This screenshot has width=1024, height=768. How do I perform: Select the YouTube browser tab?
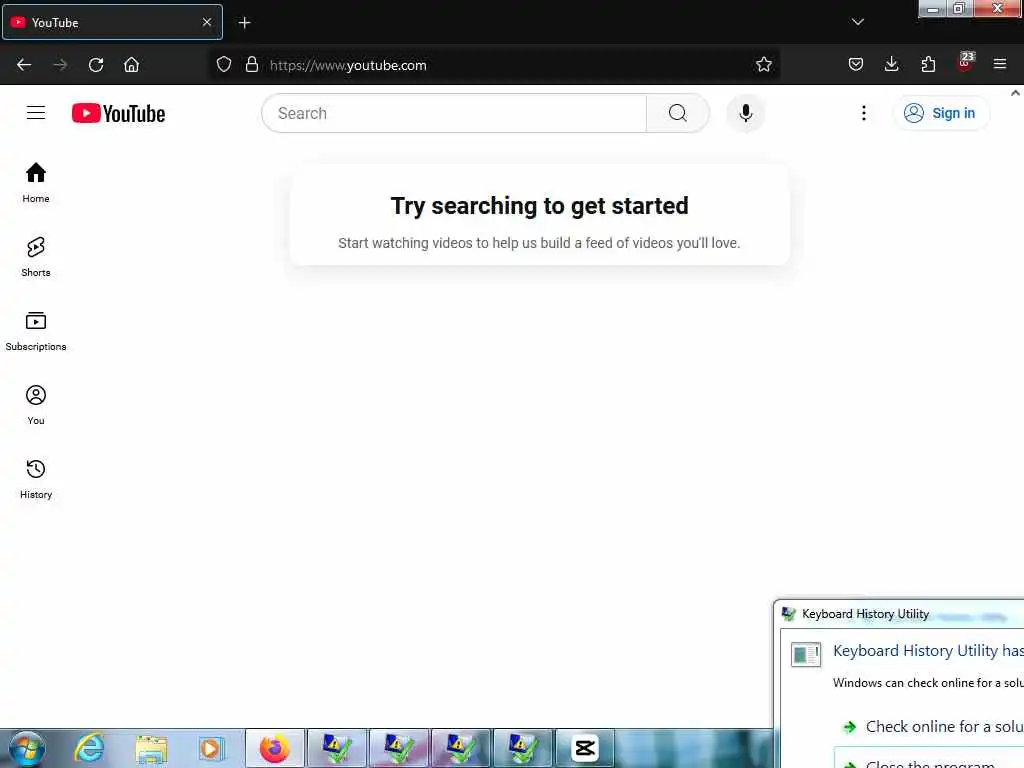click(x=112, y=22)
